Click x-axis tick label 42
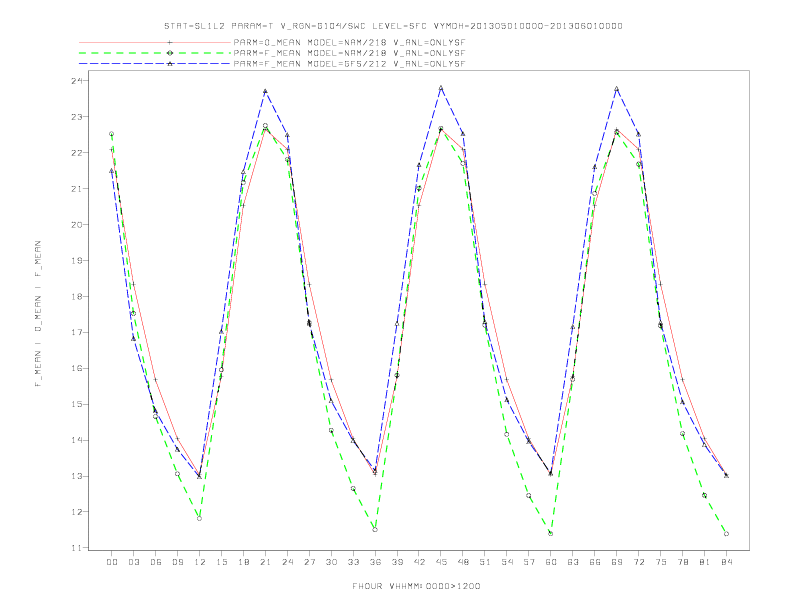The height and width of the screenshot is (612, 792). tap(419, 562)
